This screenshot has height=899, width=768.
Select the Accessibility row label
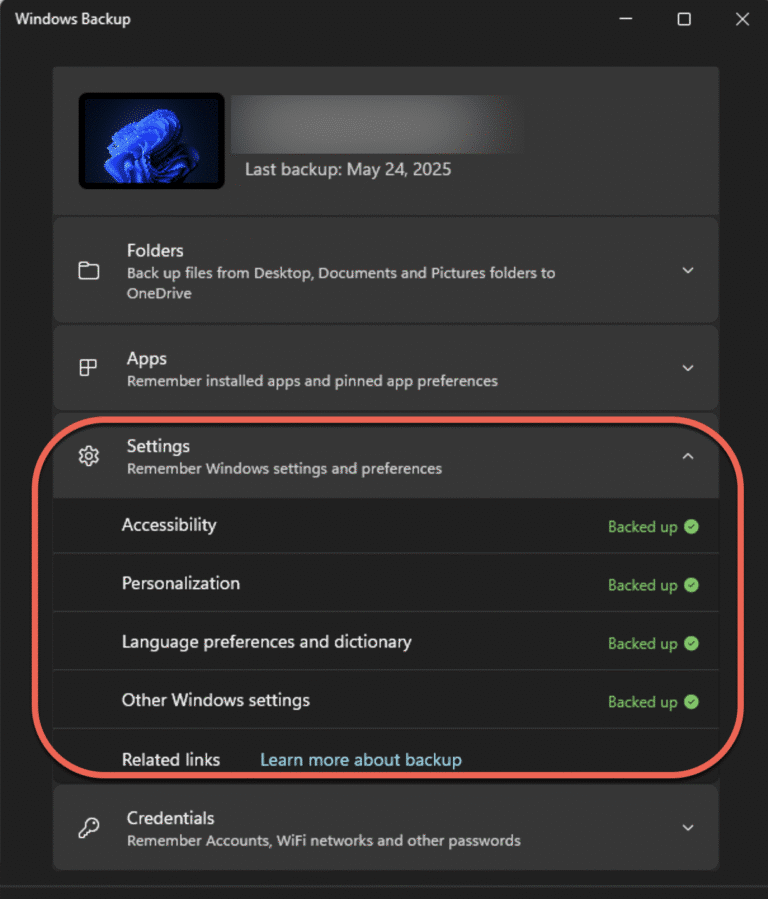(x=169, y=525)
